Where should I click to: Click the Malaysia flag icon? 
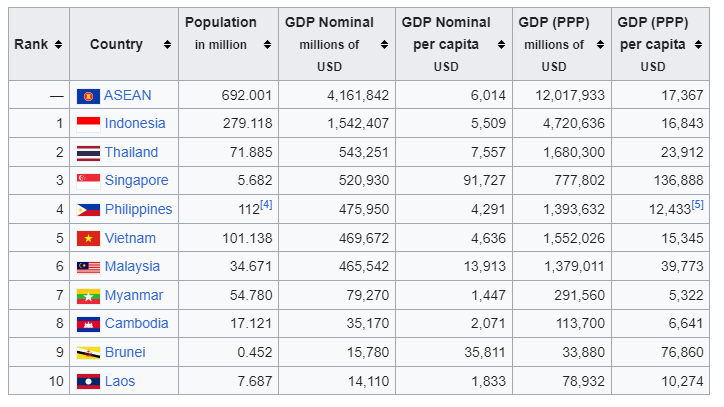tap(88, 267)
